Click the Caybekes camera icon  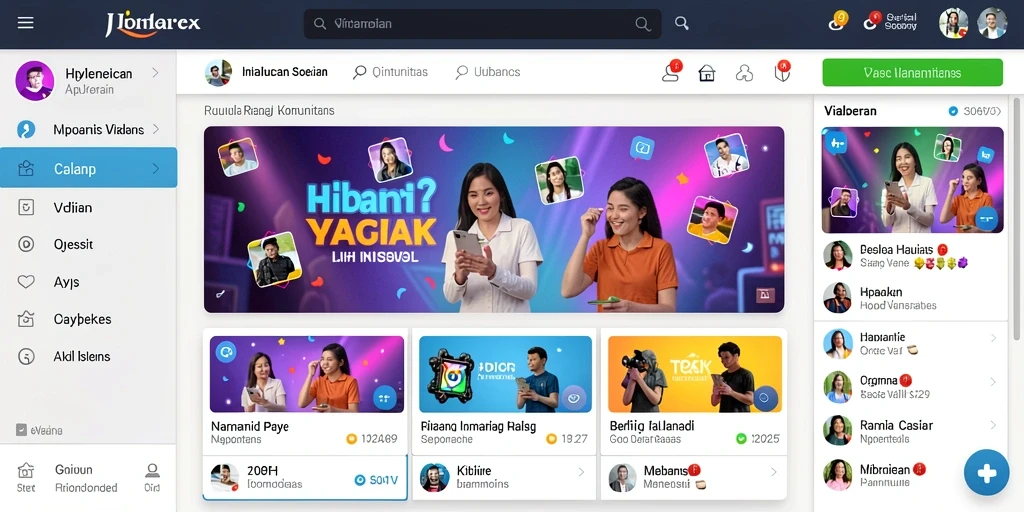(25, 319)
